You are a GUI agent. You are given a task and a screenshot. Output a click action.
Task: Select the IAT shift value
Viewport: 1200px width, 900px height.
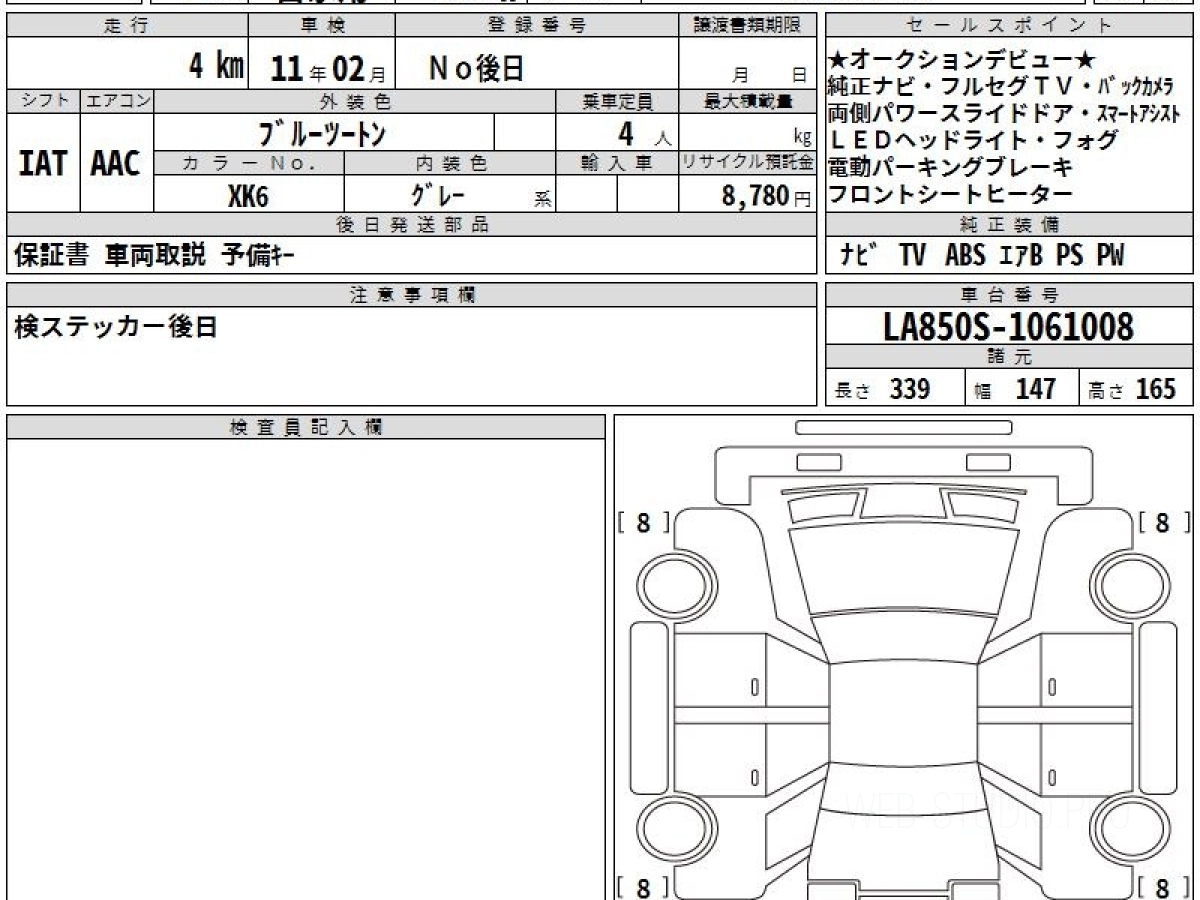click(x=43, y=164)
